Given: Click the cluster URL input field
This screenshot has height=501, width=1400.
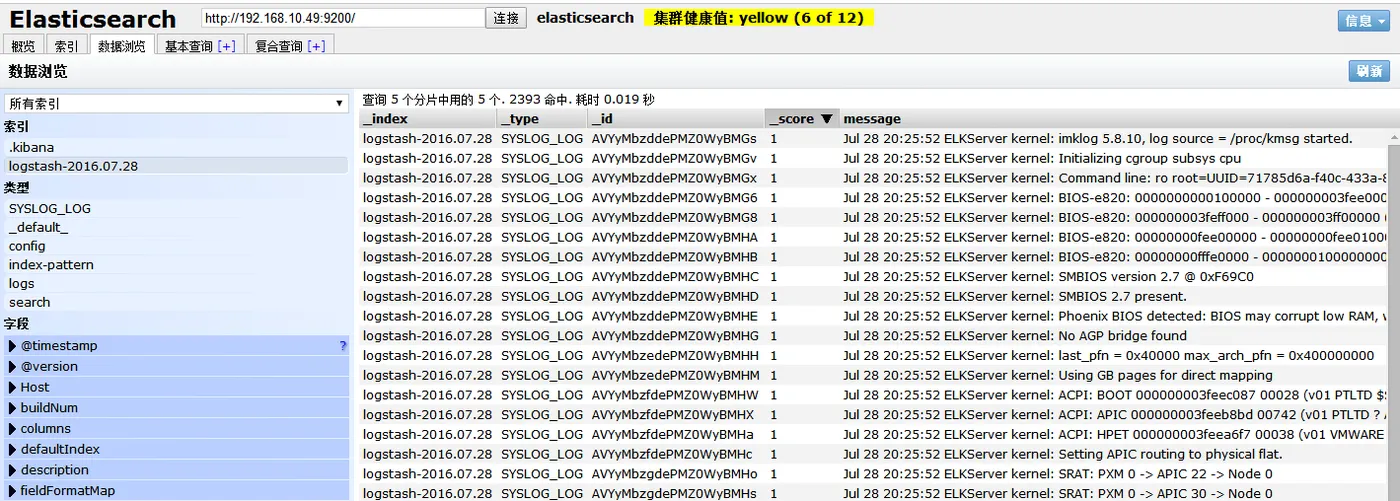Looking at the screenshot, I should (x=342, y=18).
